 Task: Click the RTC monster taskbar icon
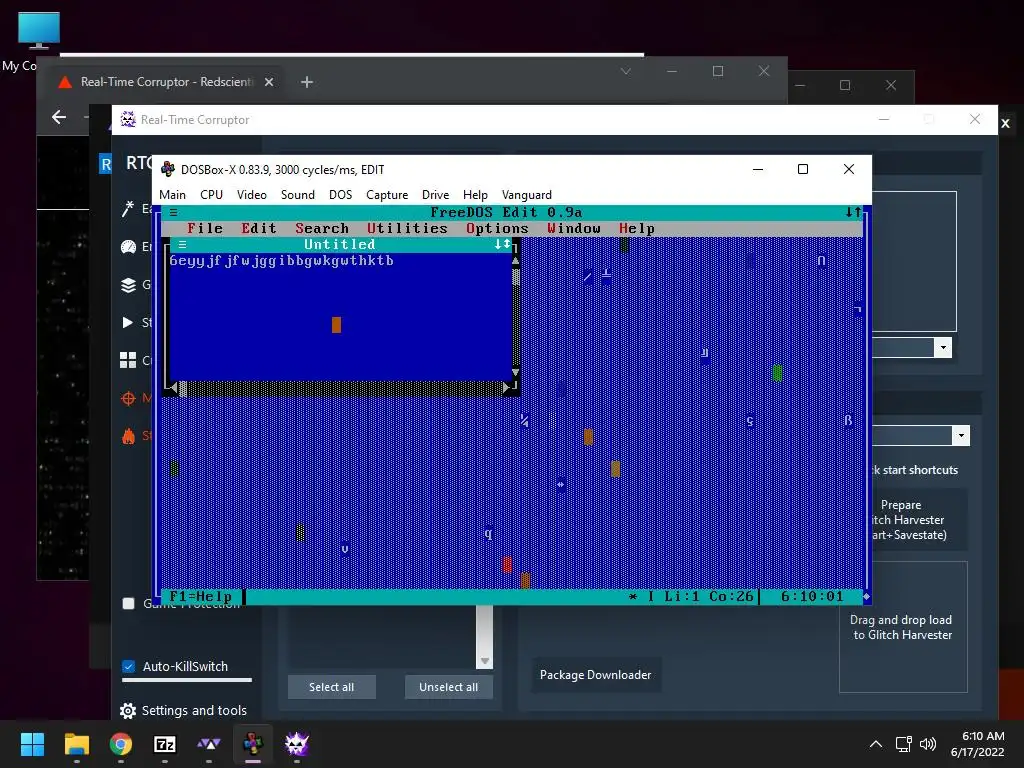[x=296, y=744]
